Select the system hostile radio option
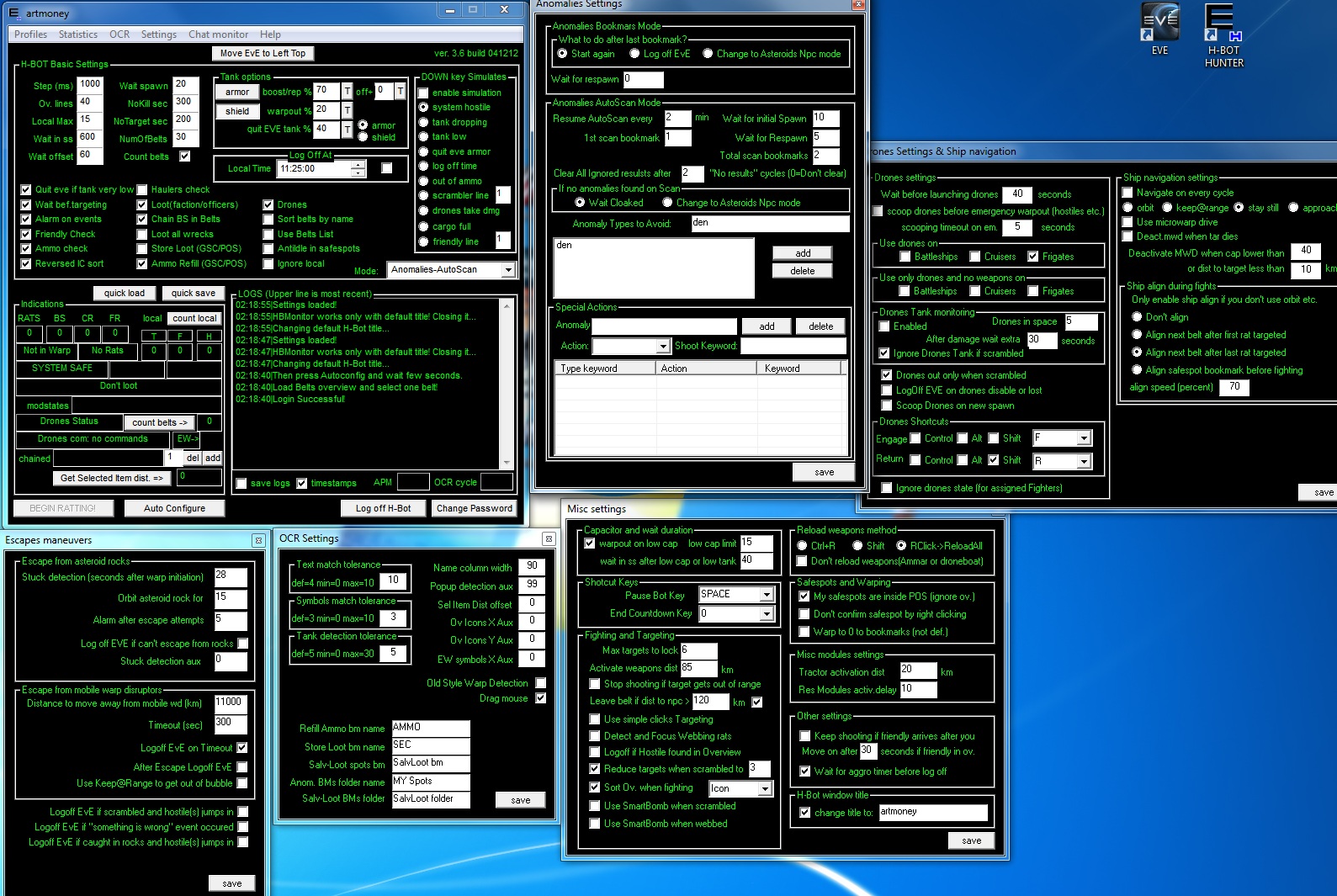1337x896 pixels. point(423,108)
